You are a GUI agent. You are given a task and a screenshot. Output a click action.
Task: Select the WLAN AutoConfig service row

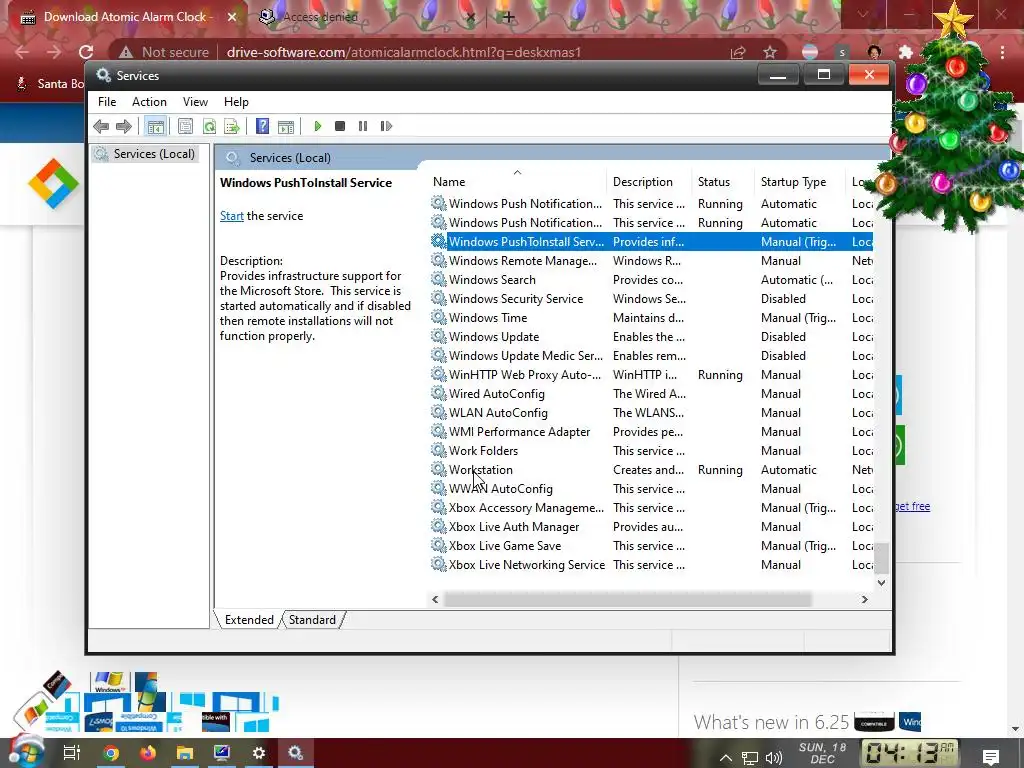tap(651, 413)
